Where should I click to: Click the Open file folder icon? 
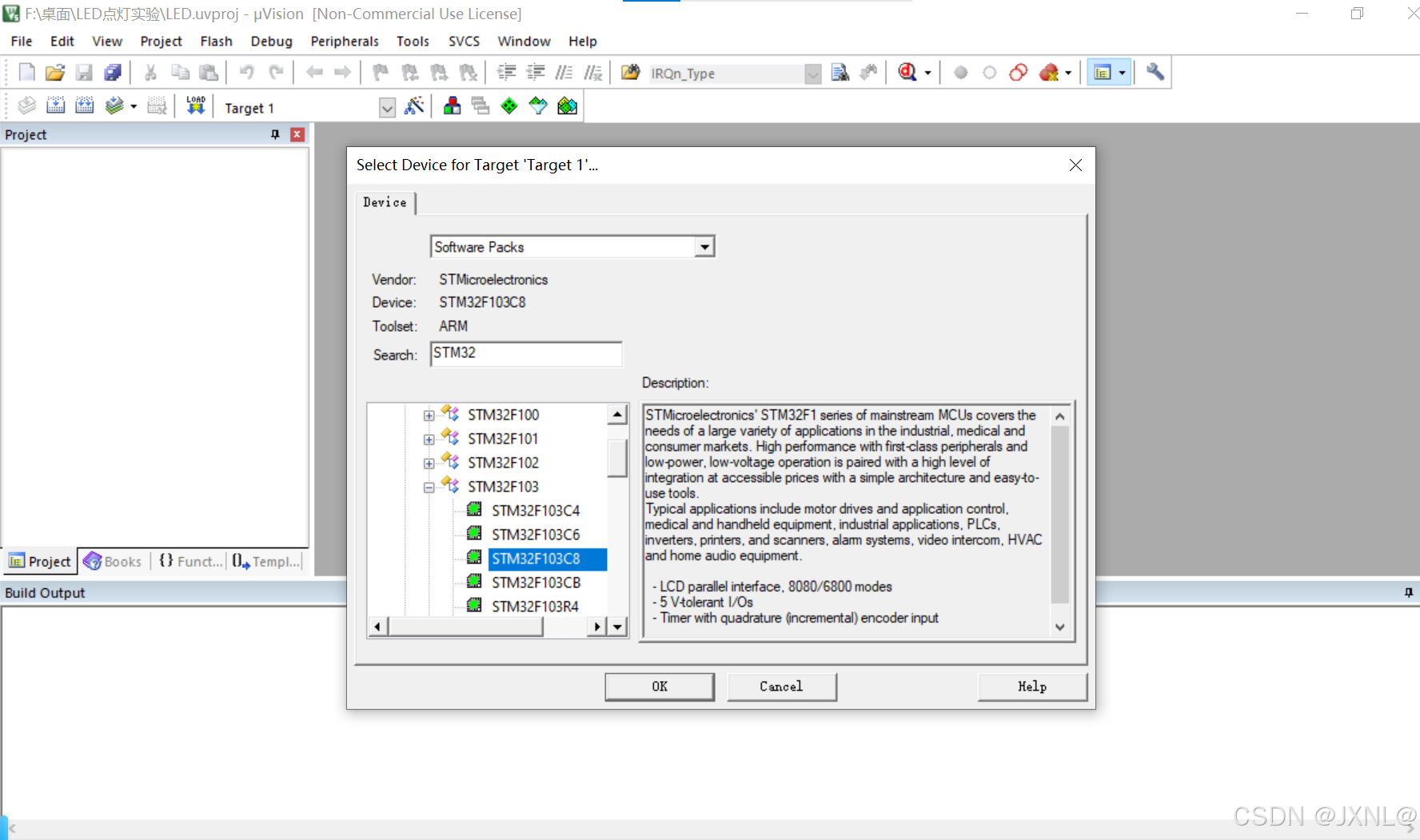(x=55, y=73)
